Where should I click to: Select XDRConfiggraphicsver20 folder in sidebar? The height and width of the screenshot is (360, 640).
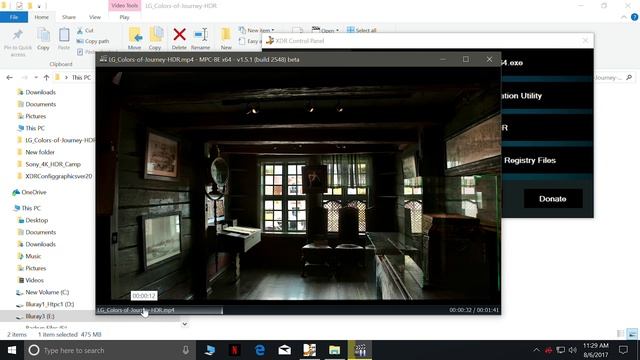(58, 176)
